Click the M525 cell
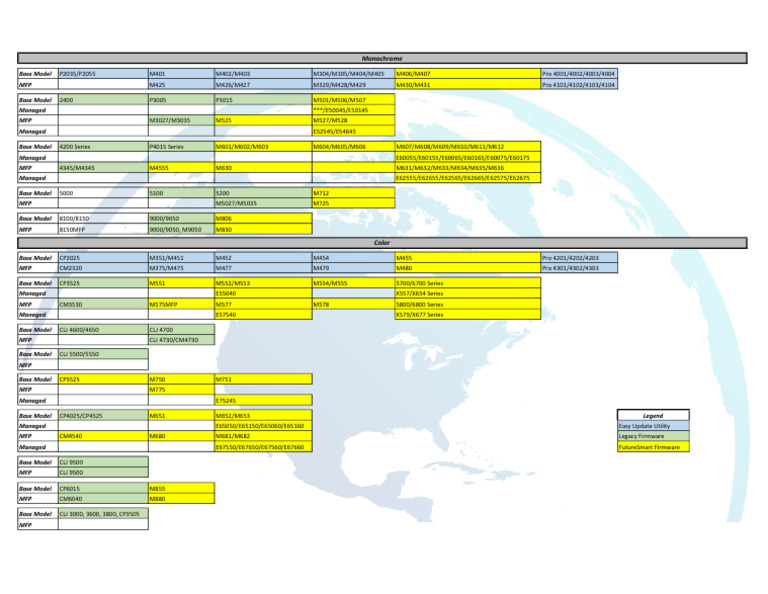Image resolution: width=768 pixels, height=594 pixels. point(264,120)
